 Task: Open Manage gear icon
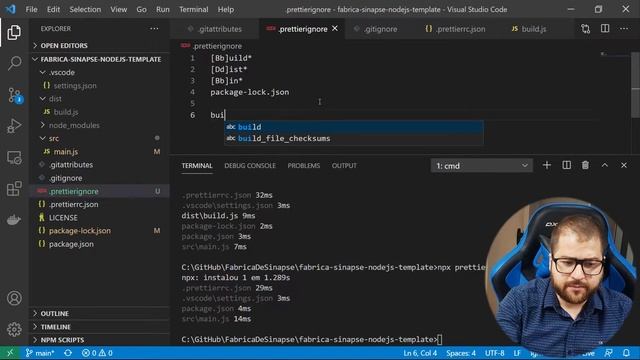pos(14,329)
